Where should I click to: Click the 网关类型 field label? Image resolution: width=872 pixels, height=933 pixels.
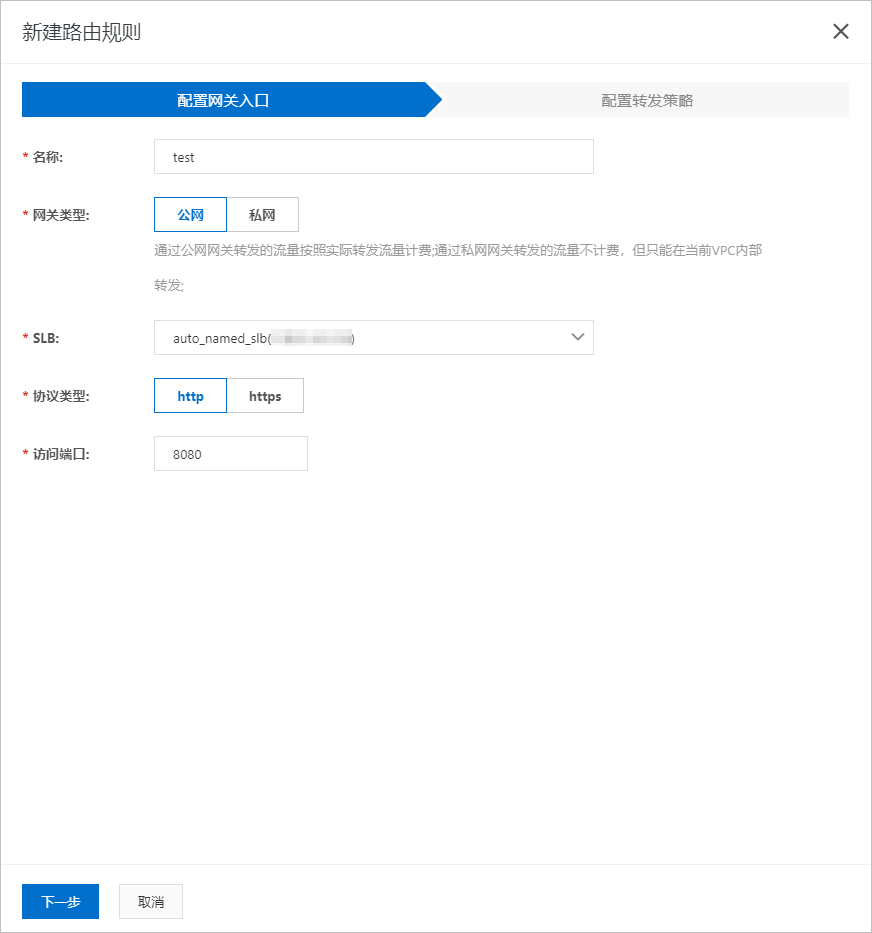(x=61, y=215)
